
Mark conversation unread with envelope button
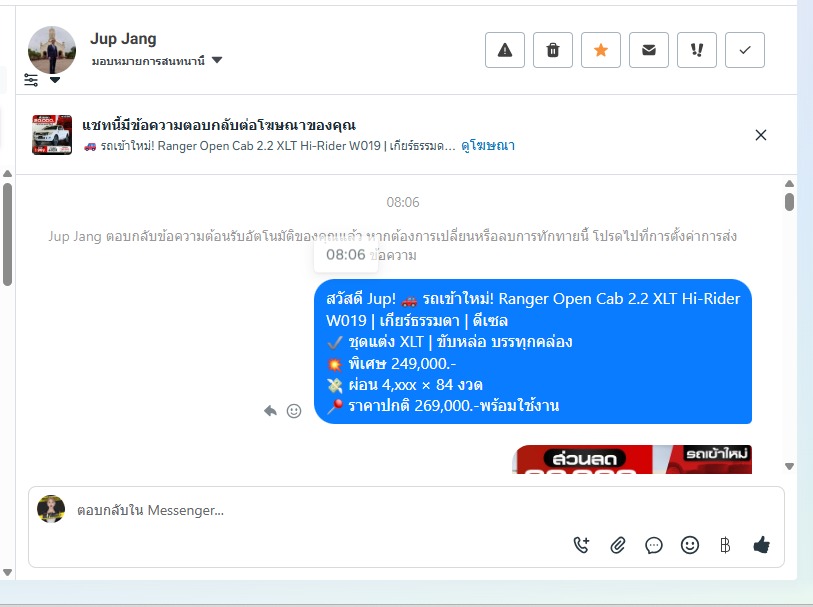click(x=649, y=50)
